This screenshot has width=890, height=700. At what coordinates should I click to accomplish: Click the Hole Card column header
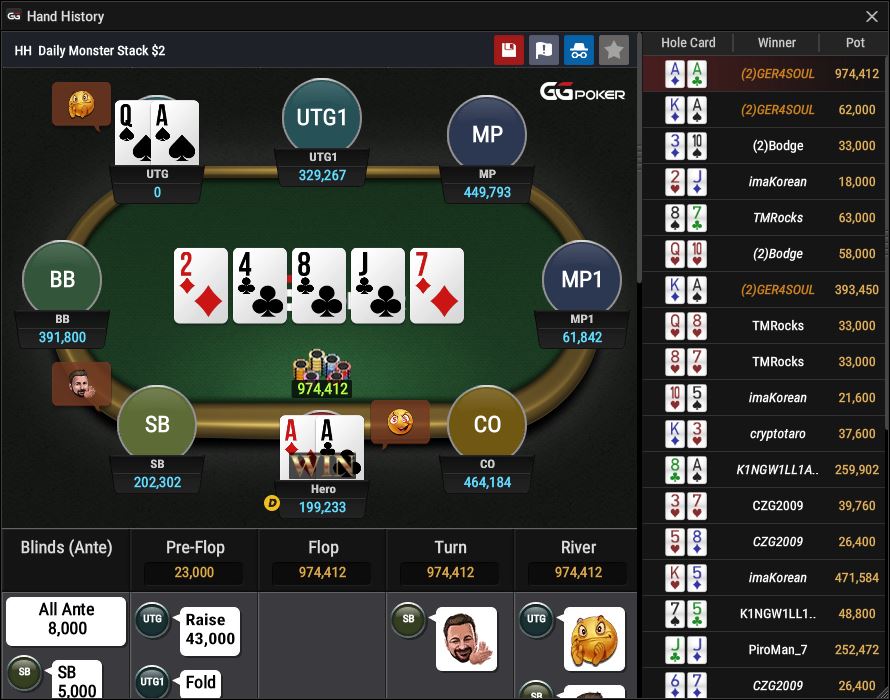tap(688, 43)
